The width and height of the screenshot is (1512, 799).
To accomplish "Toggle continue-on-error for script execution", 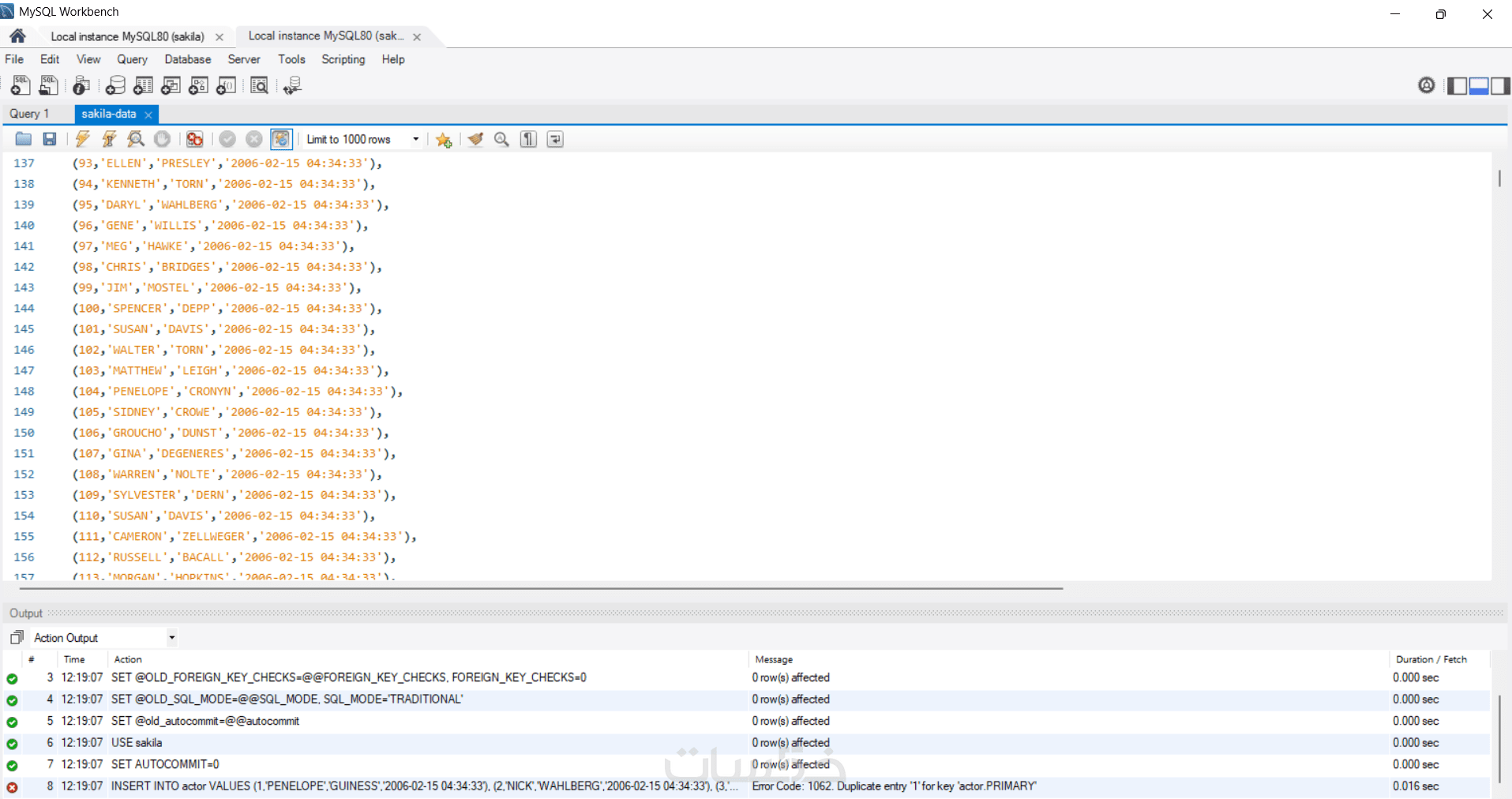I will point(195,140).
